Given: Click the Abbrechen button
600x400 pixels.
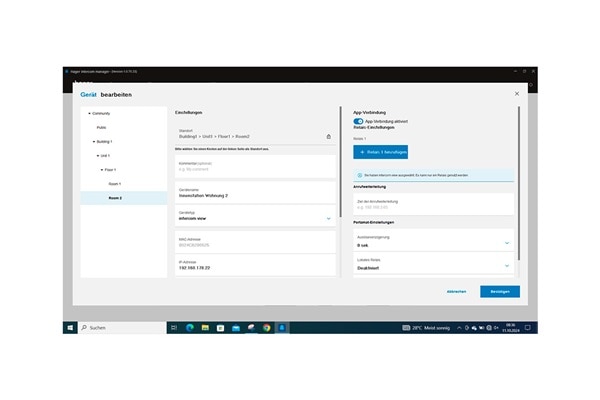Looking at the screenshot, I should [455, 291].
